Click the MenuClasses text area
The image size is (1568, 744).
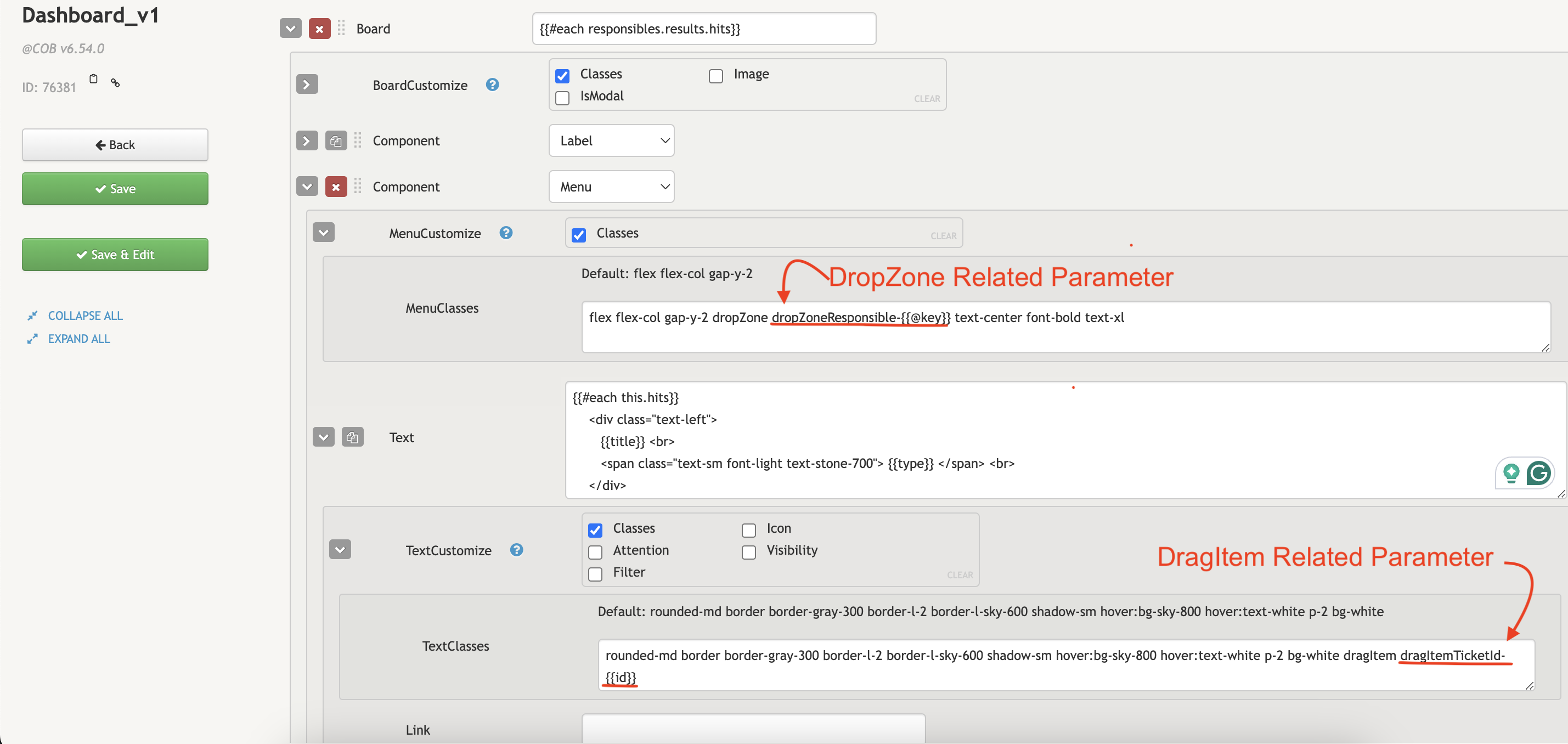coord(1066,327)
